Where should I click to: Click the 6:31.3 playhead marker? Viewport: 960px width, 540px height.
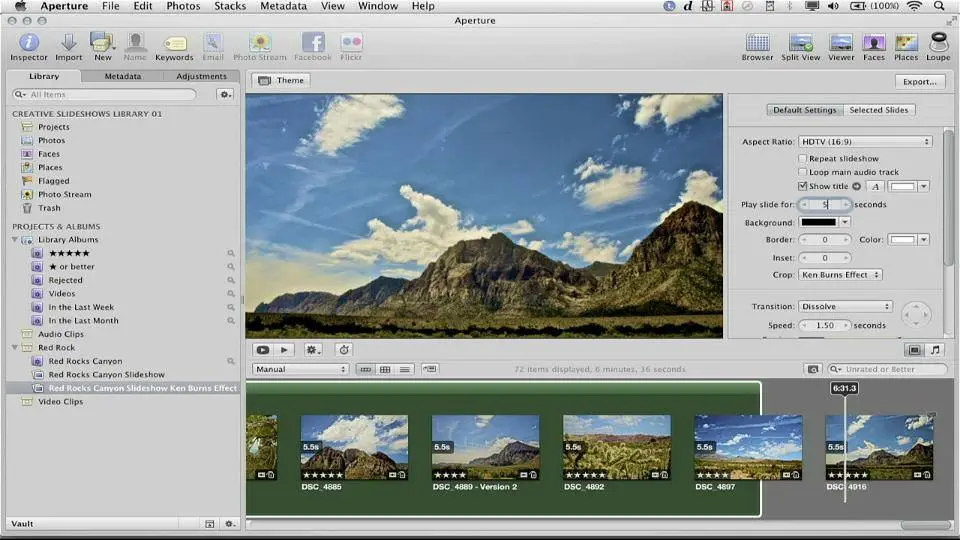click(844, 388)
